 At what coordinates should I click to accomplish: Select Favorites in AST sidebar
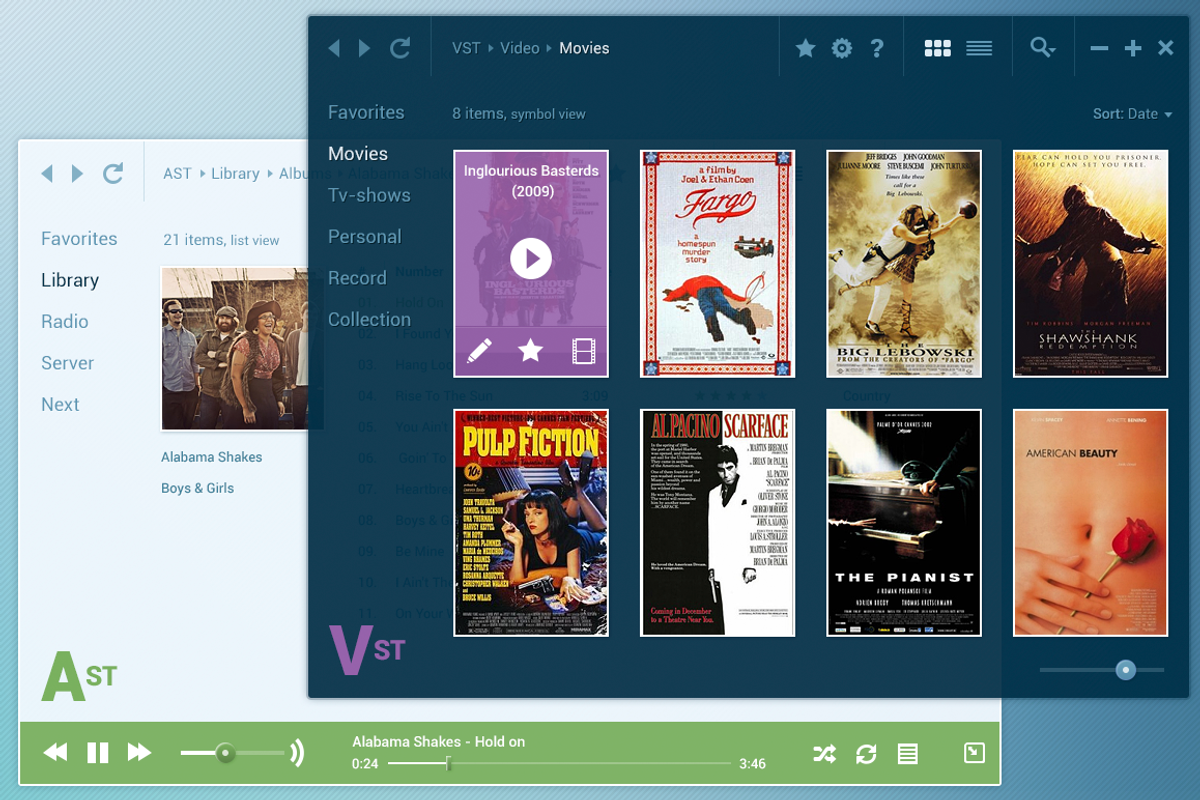pos(79,239)
